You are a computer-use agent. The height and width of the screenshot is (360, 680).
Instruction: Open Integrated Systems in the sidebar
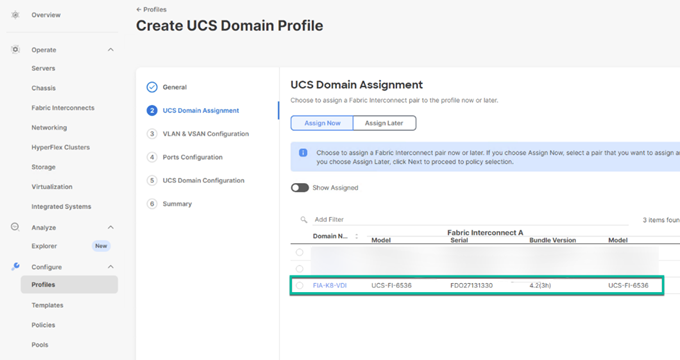pyautogui.click(x=61, y=207)
